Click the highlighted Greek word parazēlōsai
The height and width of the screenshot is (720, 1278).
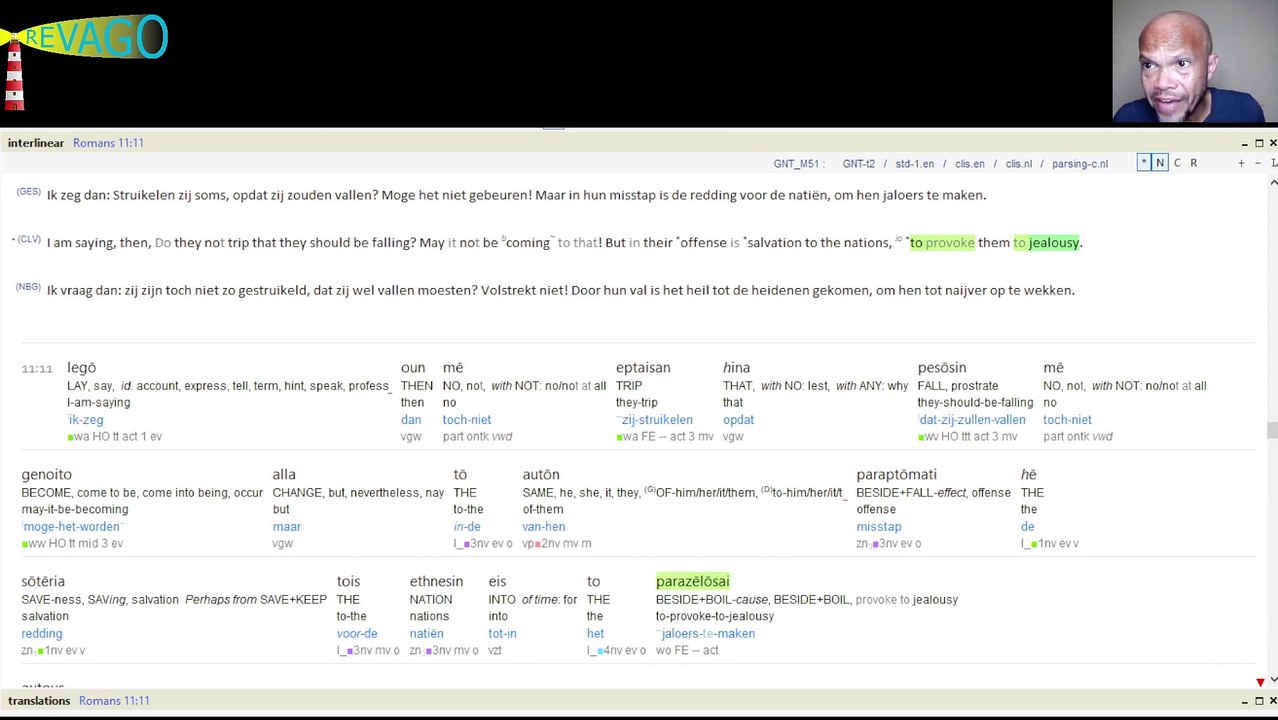692,582
